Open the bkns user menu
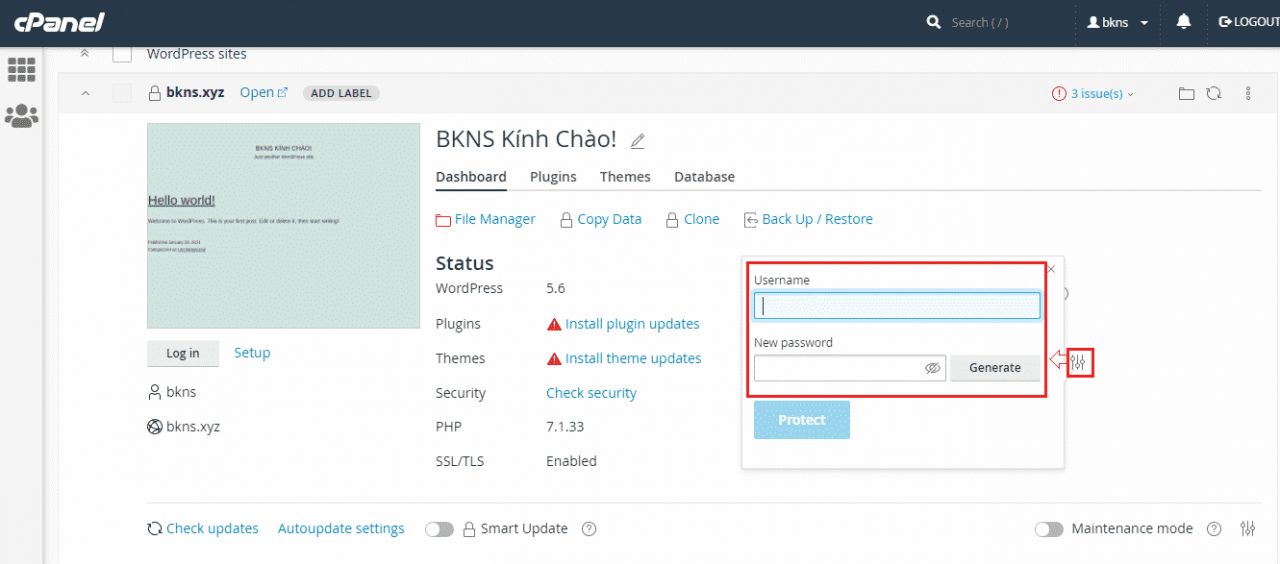This screenshot has width=1280, height=564. tap(1118, 22)
